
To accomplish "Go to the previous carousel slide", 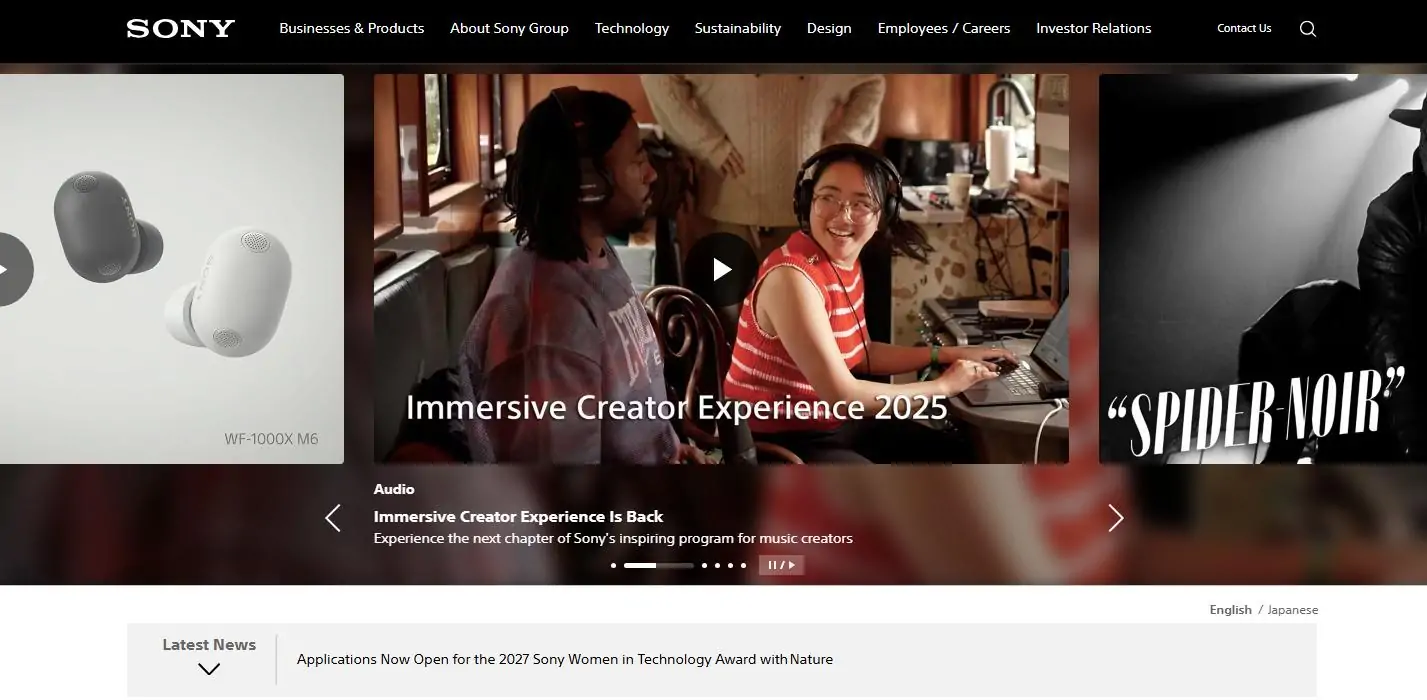I will click(333, 518).
